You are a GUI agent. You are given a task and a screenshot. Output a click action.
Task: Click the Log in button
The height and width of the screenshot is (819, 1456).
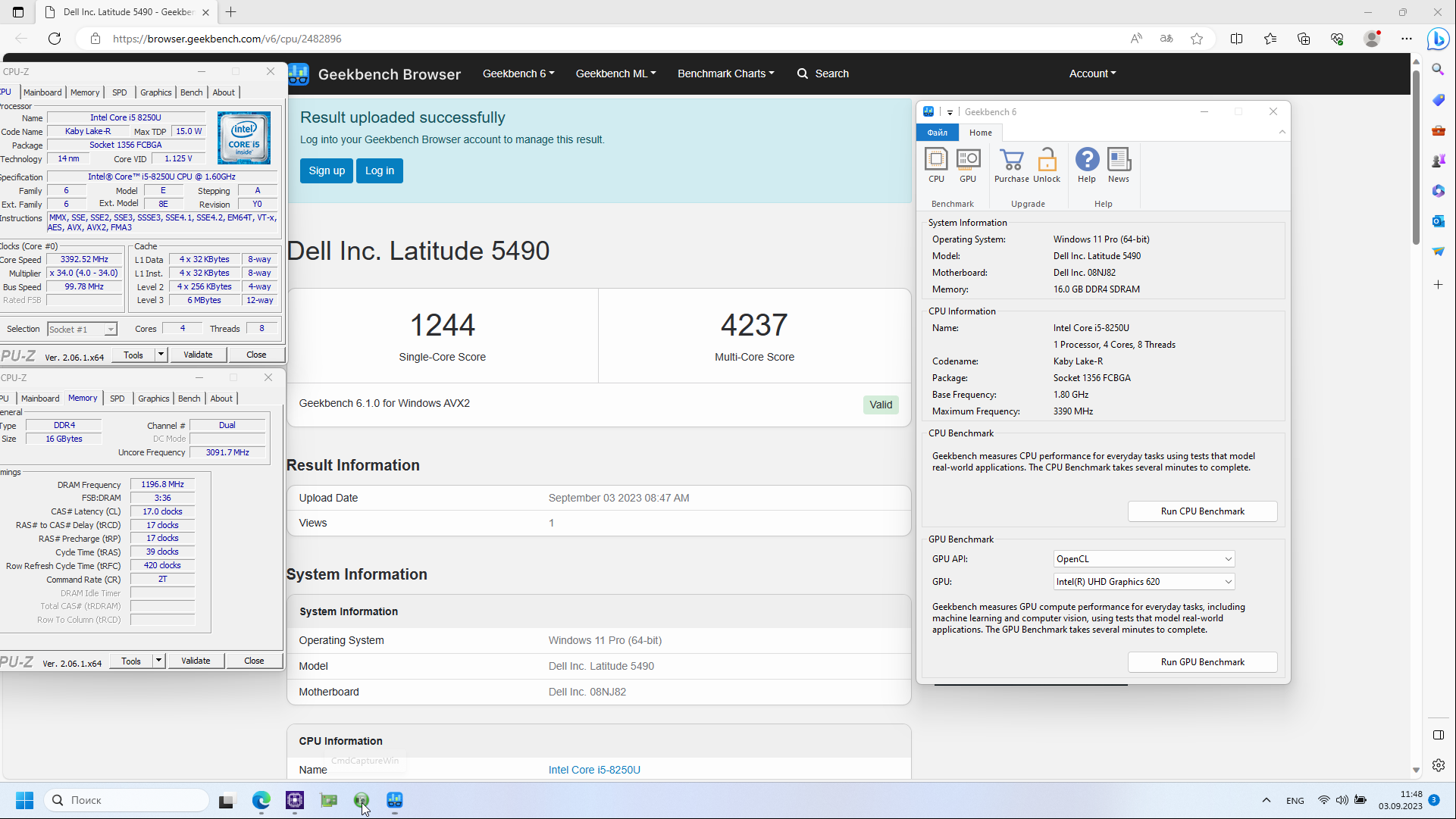(x=380, y=170)
